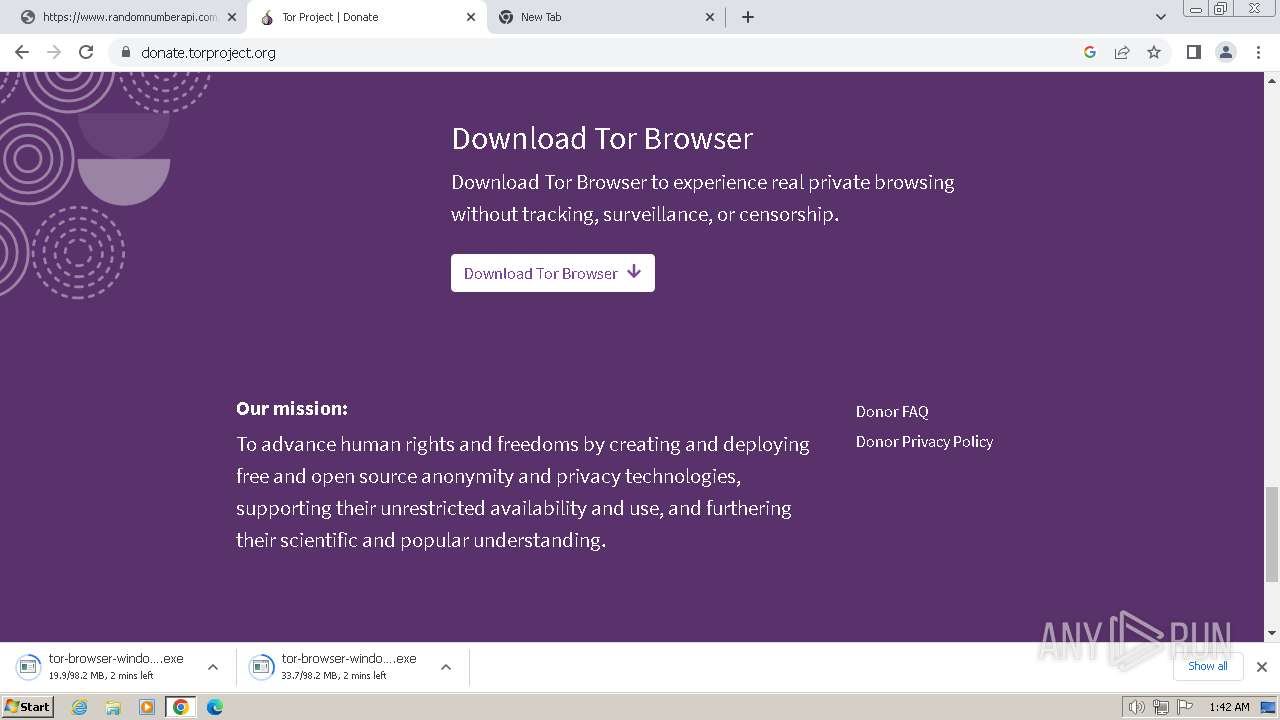Launch Internet Explorer from taskbar
The image size is (1280, 720).
(80, 707)
